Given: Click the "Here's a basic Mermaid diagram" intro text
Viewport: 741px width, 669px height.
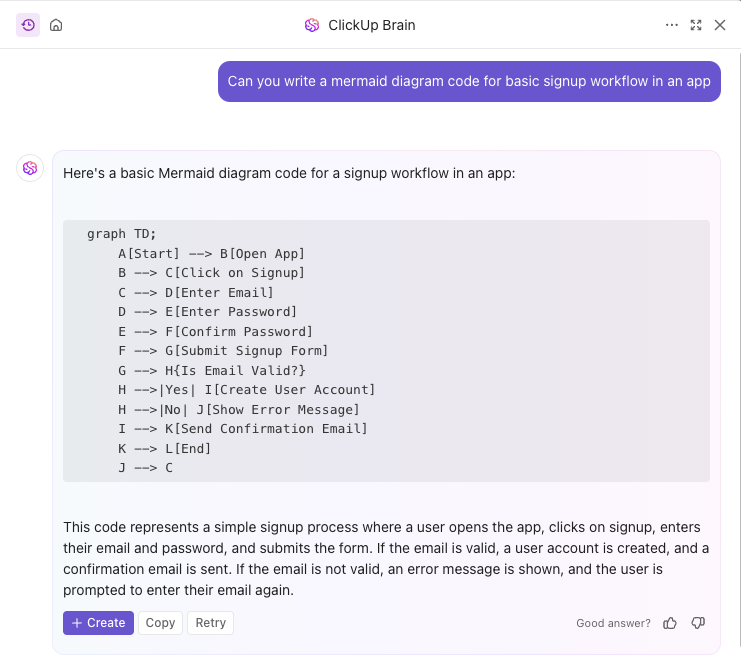Looking at the screenshot, I should pos(288,173).
